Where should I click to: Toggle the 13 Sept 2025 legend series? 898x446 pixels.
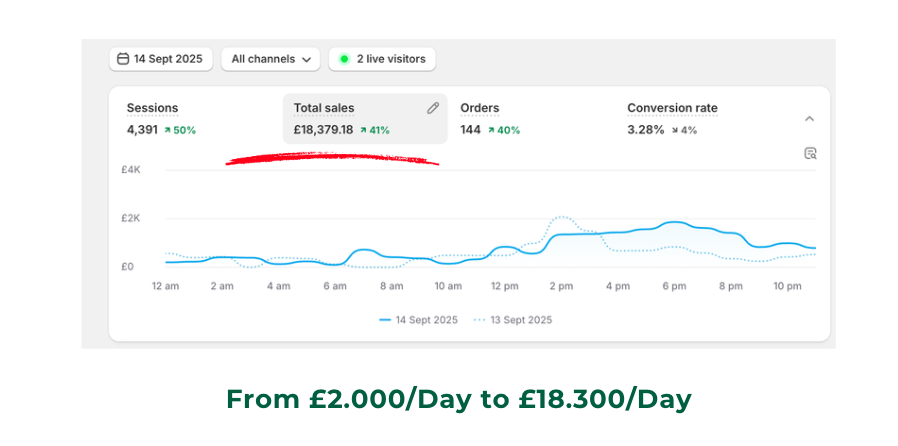click(512, 320)
